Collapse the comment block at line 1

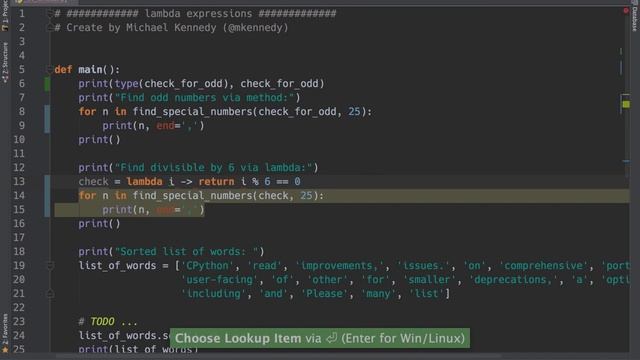pos(50,14)
